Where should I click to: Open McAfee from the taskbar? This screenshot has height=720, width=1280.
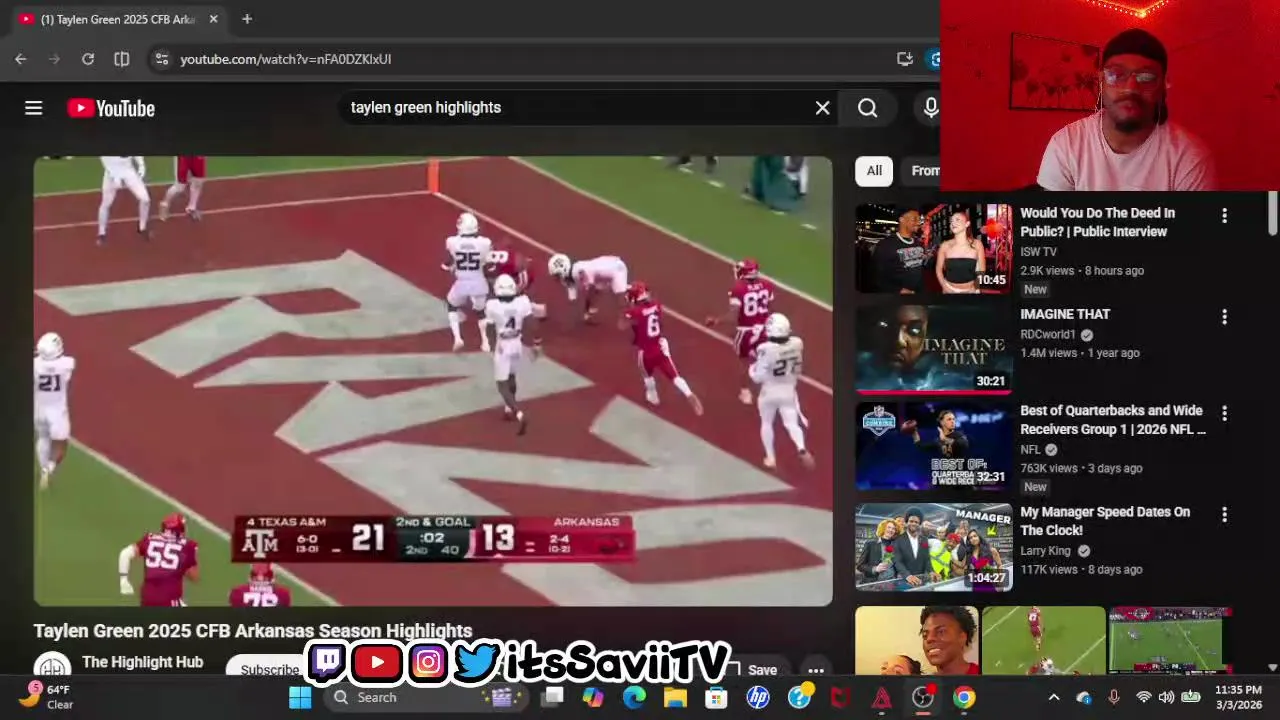(840, 697)
